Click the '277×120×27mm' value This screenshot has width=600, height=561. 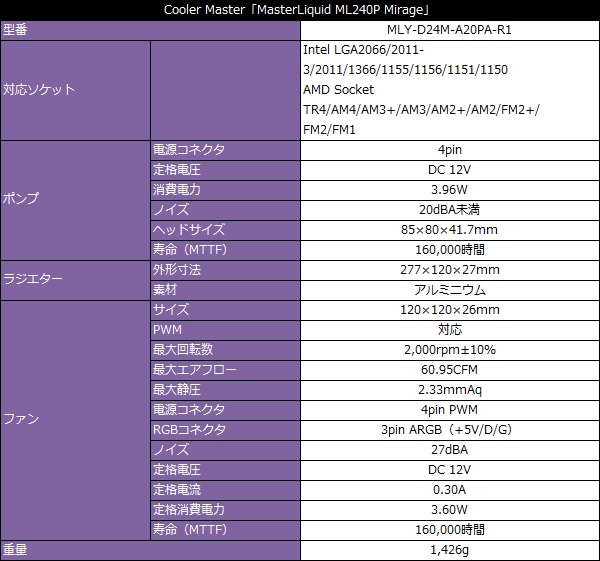(450, 270)
